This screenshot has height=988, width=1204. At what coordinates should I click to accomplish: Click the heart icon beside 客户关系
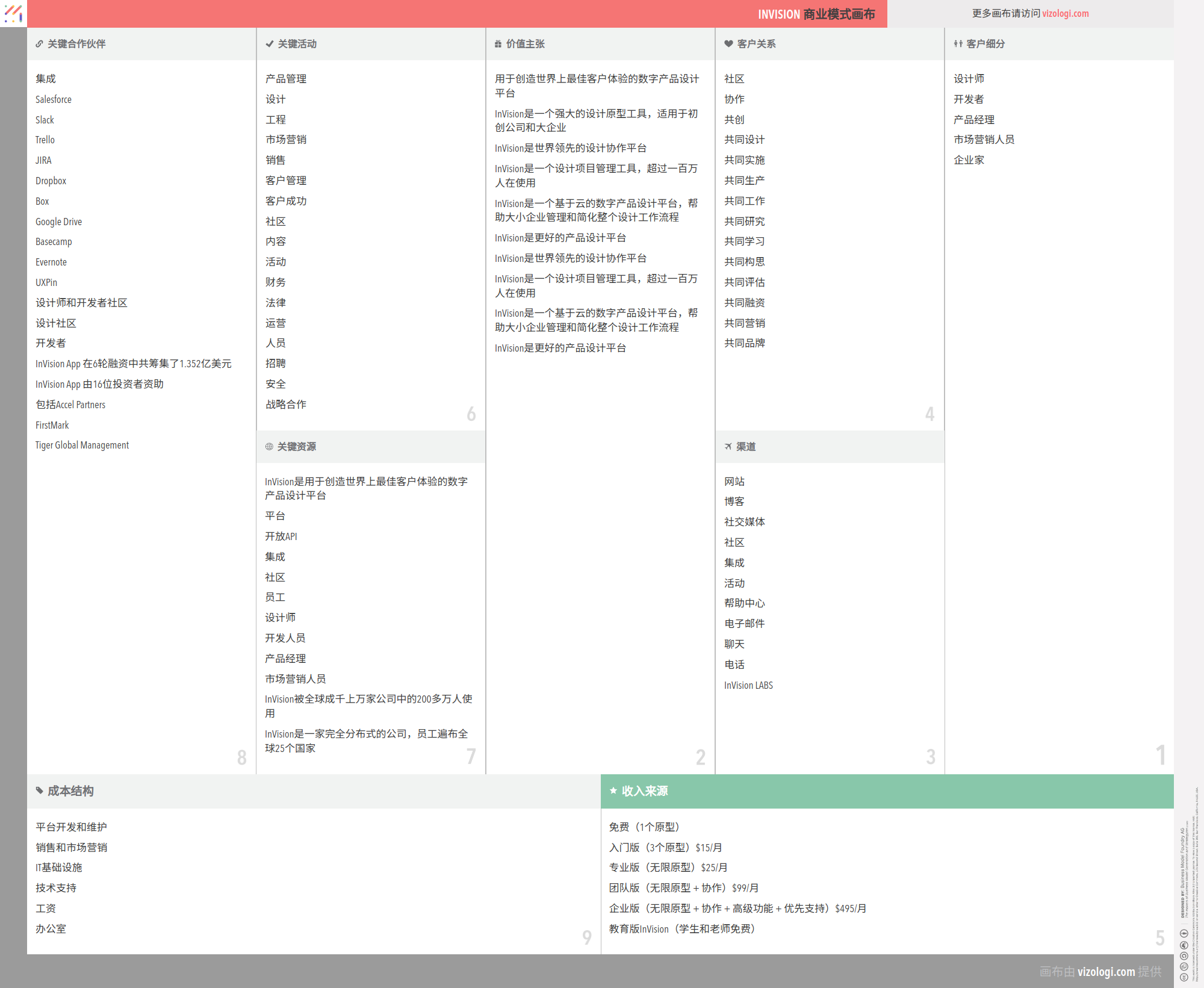728,44
